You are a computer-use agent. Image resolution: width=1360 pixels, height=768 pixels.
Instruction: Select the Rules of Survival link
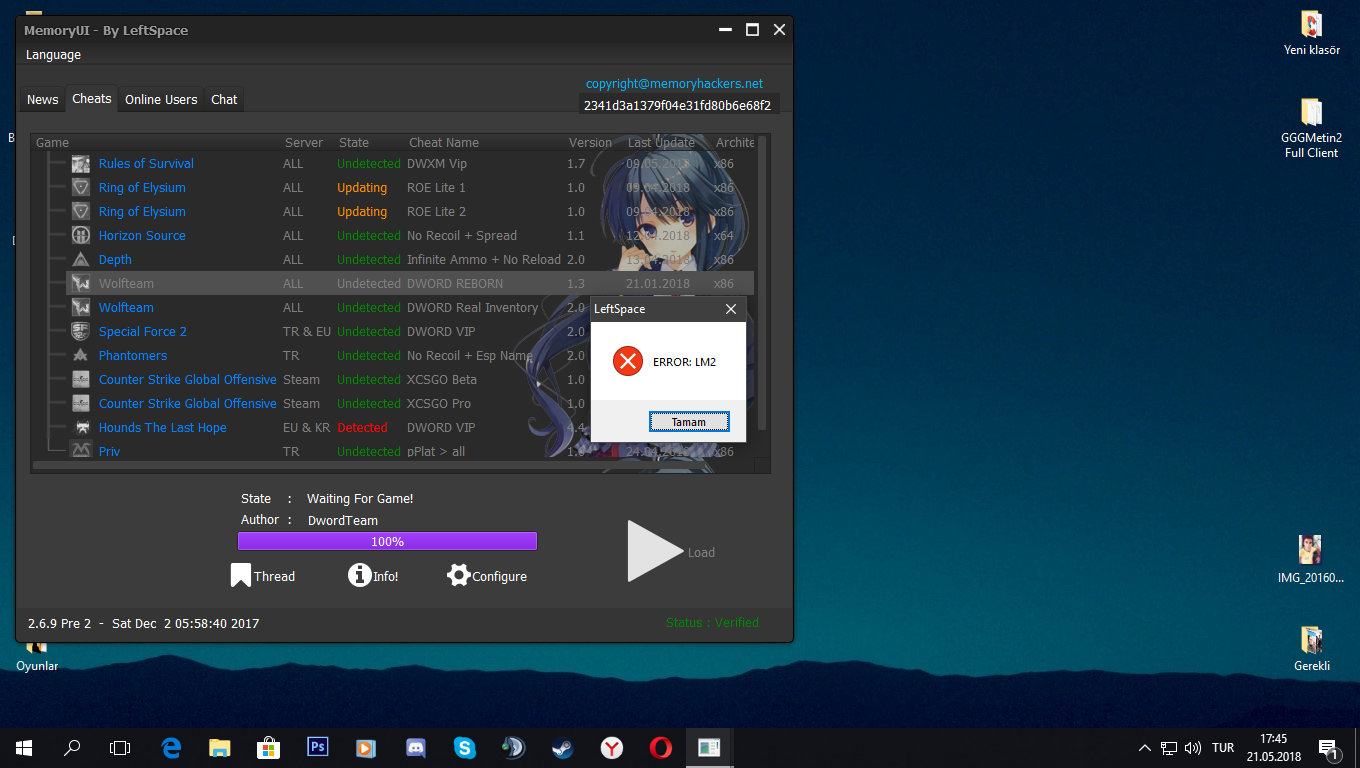[x=146, y=164]
